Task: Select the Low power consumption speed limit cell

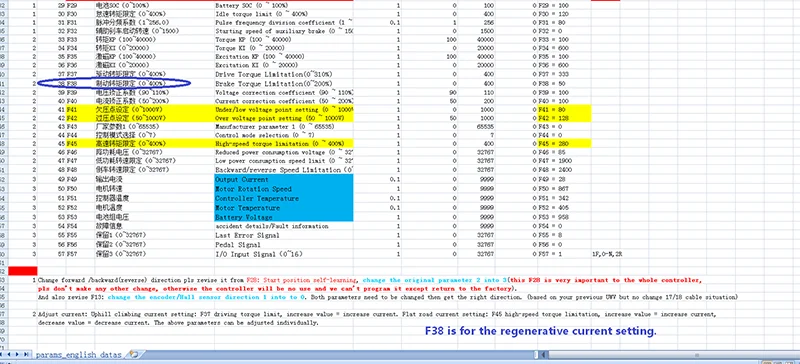Action: (283, 161)
